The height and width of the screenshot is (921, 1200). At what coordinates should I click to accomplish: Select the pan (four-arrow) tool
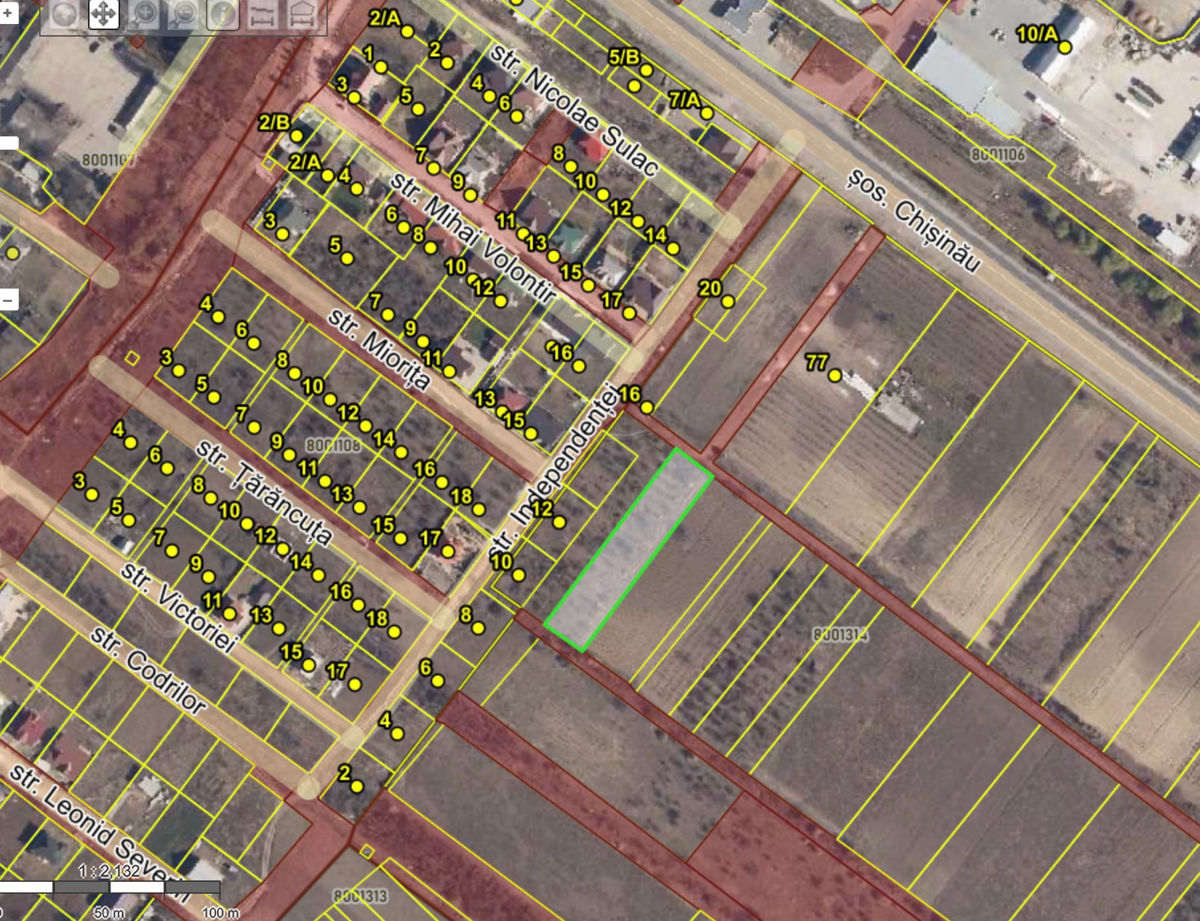(x=103, y=13)
